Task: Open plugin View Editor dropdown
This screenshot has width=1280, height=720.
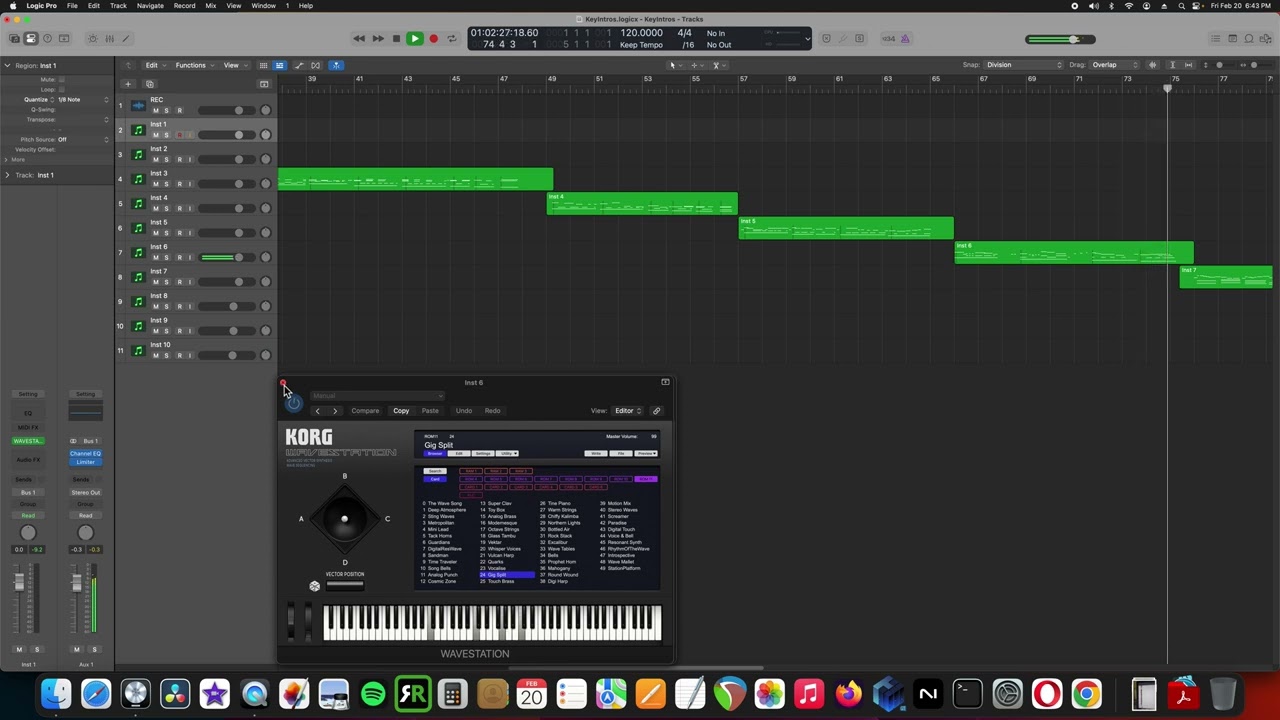Action: point(628,411)
